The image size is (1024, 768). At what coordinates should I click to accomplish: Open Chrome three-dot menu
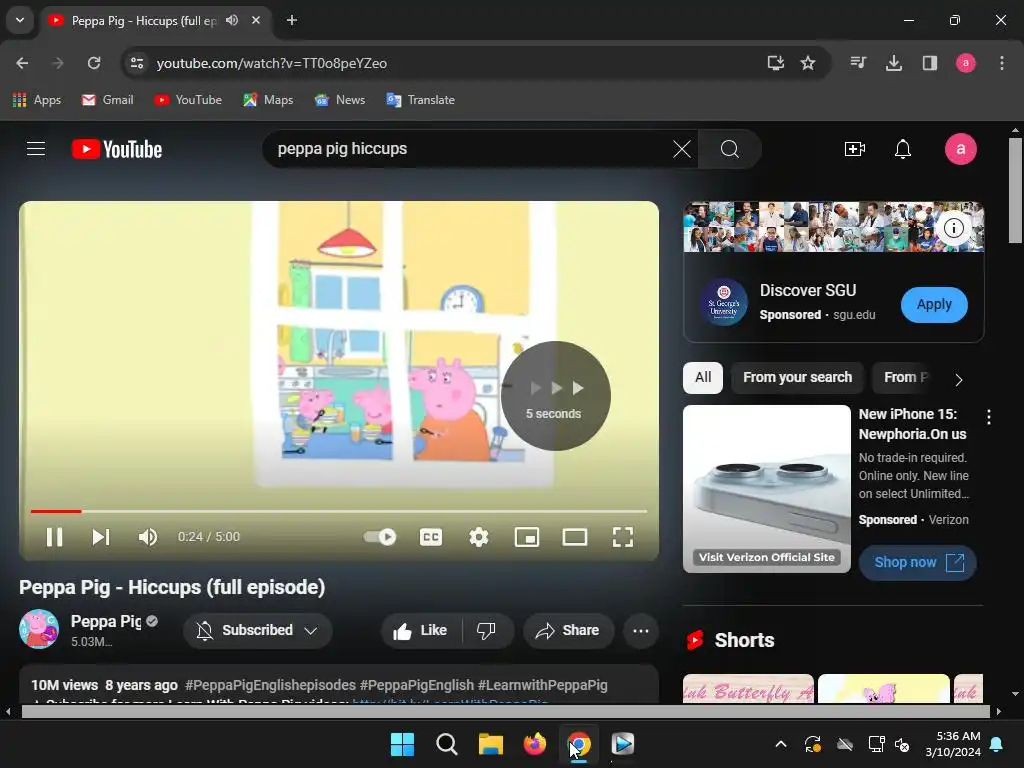click(x=1002, y=63)
